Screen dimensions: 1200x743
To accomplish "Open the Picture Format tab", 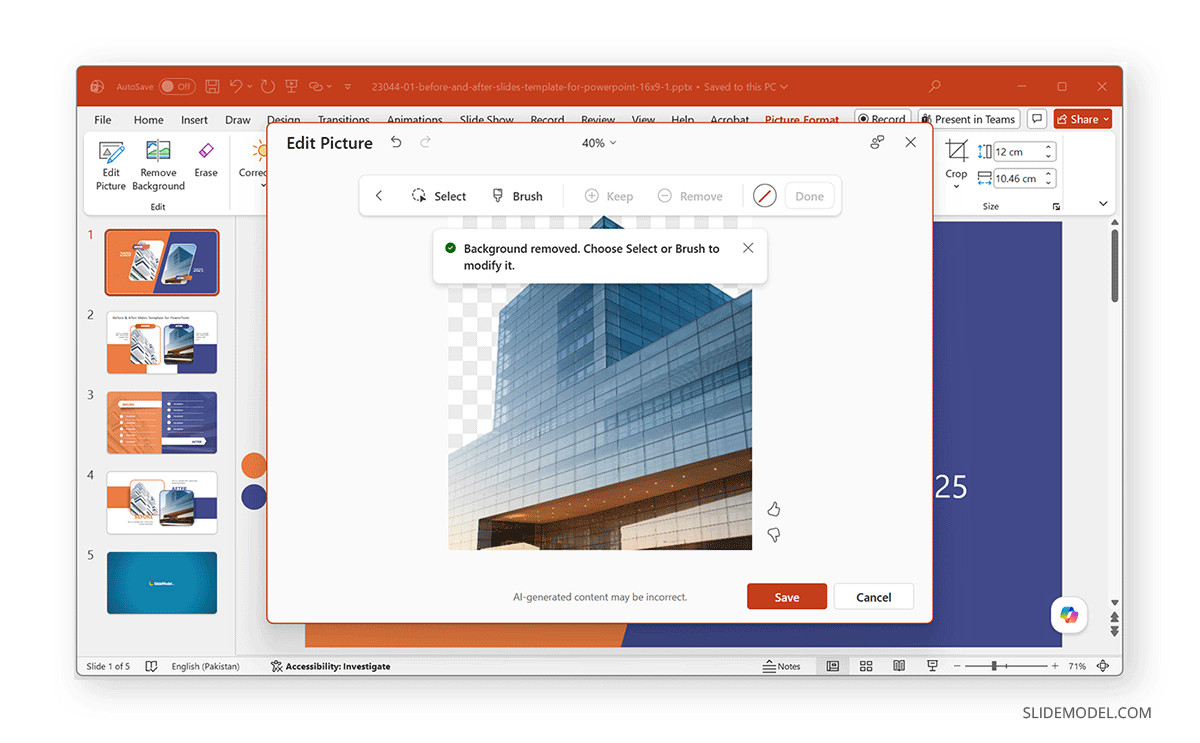I will [x=802, y=119].
